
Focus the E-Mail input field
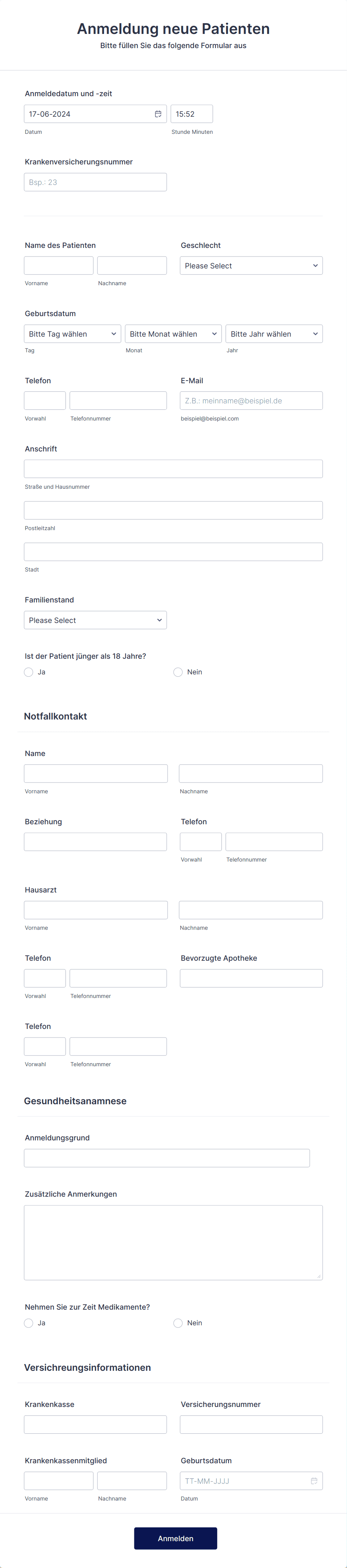[x=251, y=400]
